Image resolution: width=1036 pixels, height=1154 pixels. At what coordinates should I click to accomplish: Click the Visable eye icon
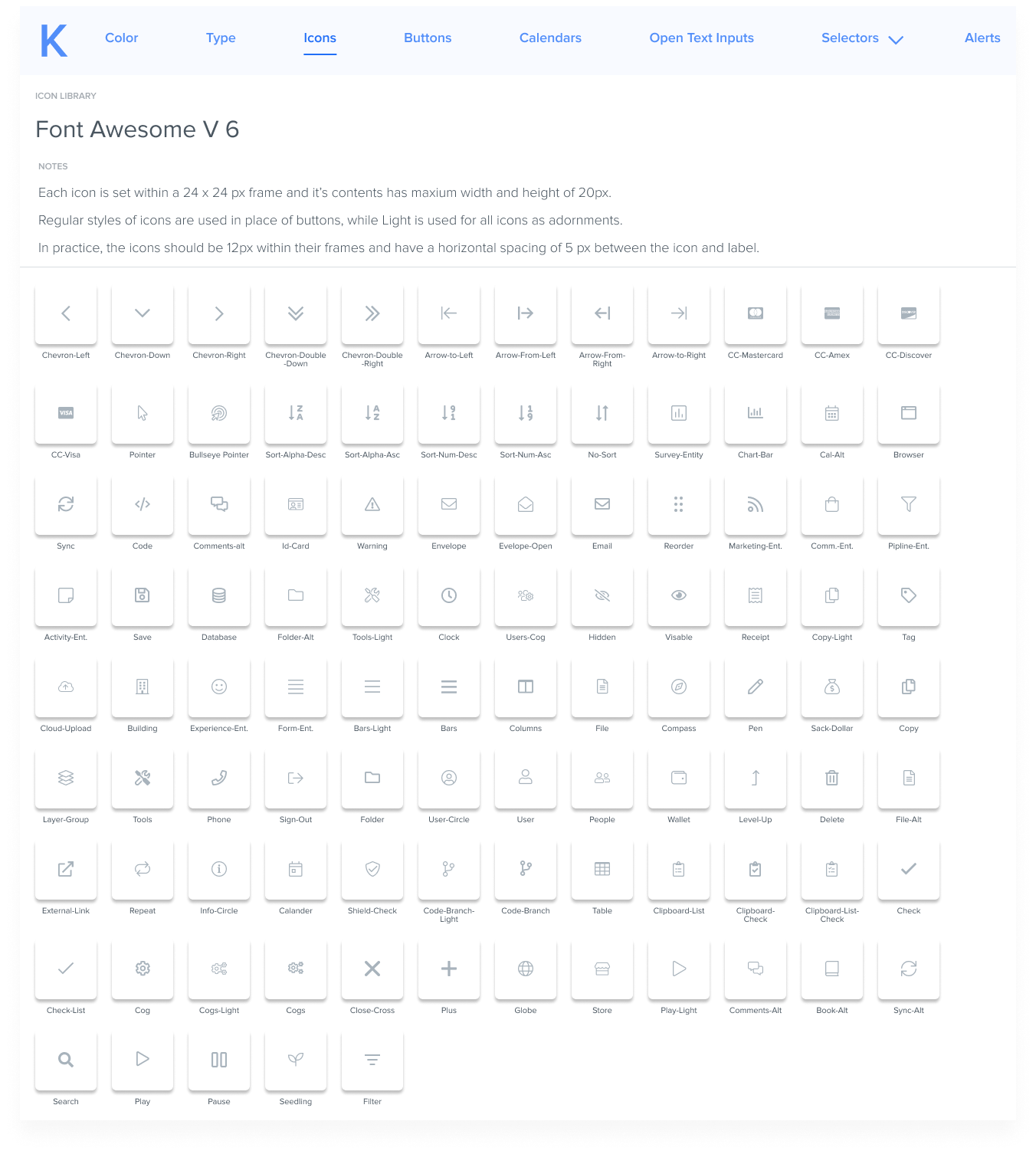pos(679,595)
